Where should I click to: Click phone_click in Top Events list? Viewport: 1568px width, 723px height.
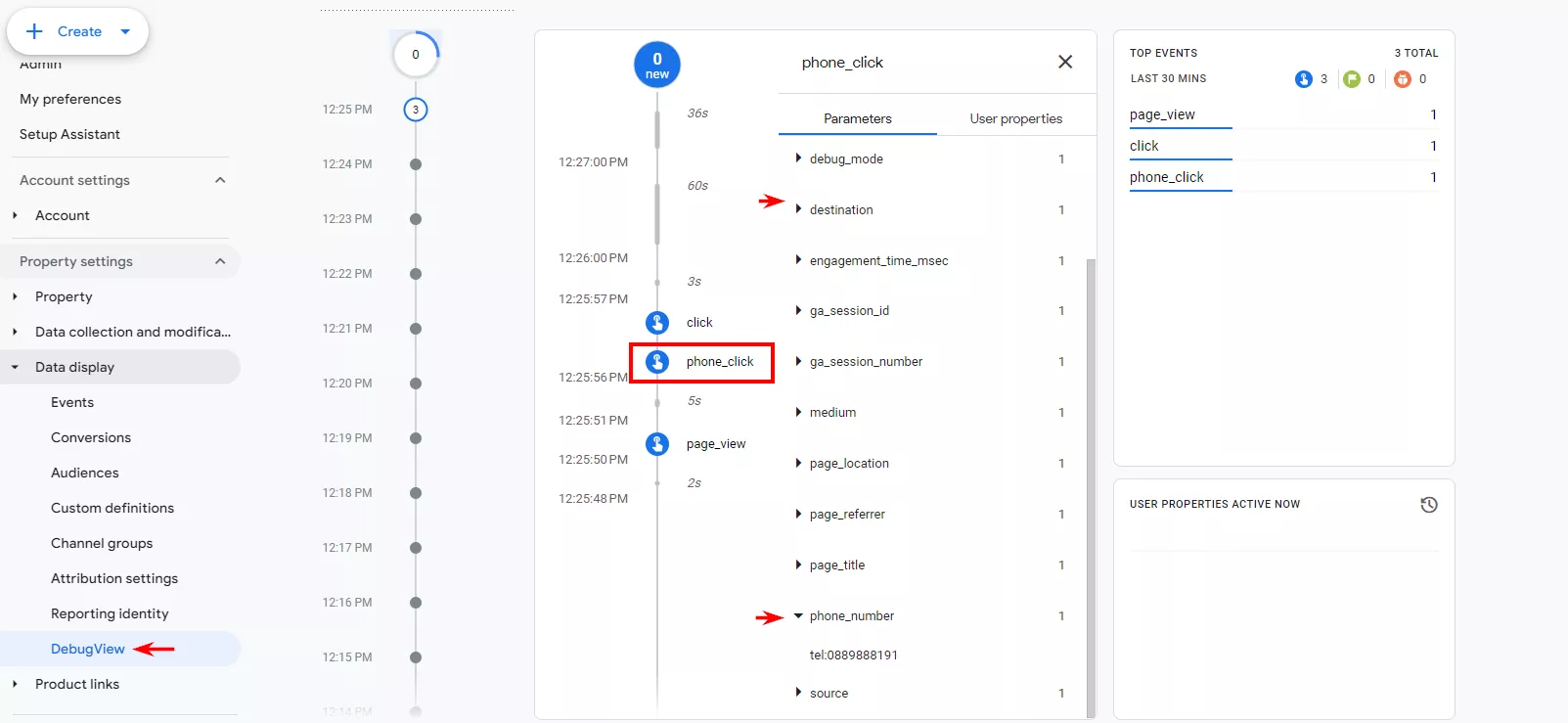1167,177
